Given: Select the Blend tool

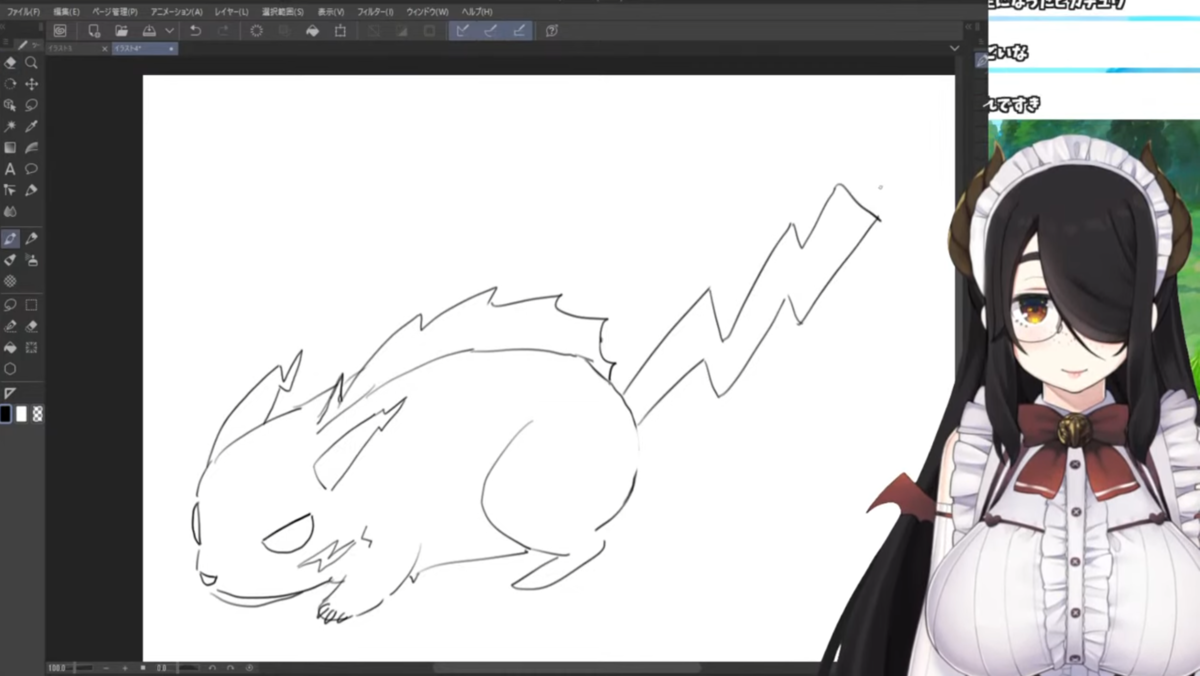Looking at the screenshot, I should coord(10,211).
